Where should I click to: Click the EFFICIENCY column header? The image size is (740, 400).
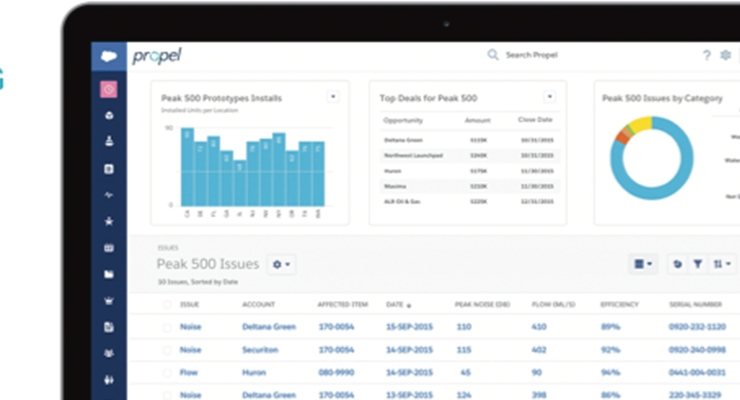pyautogui.click(x=620, y=305)
